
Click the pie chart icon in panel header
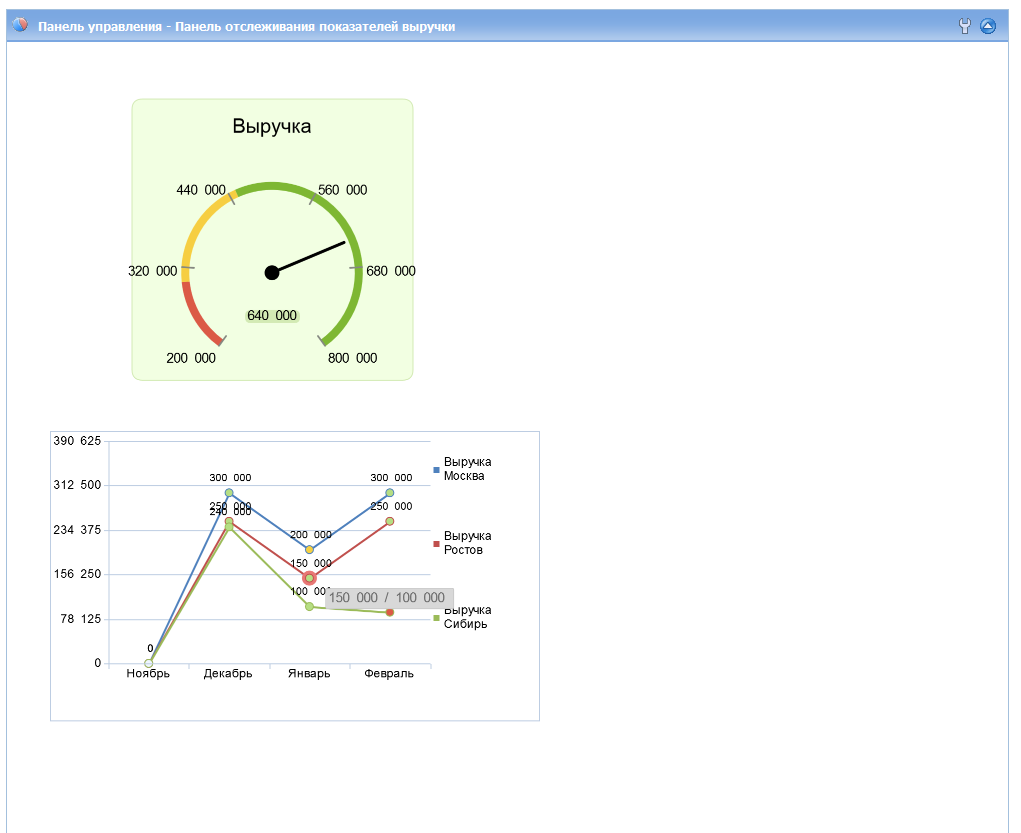21,26
